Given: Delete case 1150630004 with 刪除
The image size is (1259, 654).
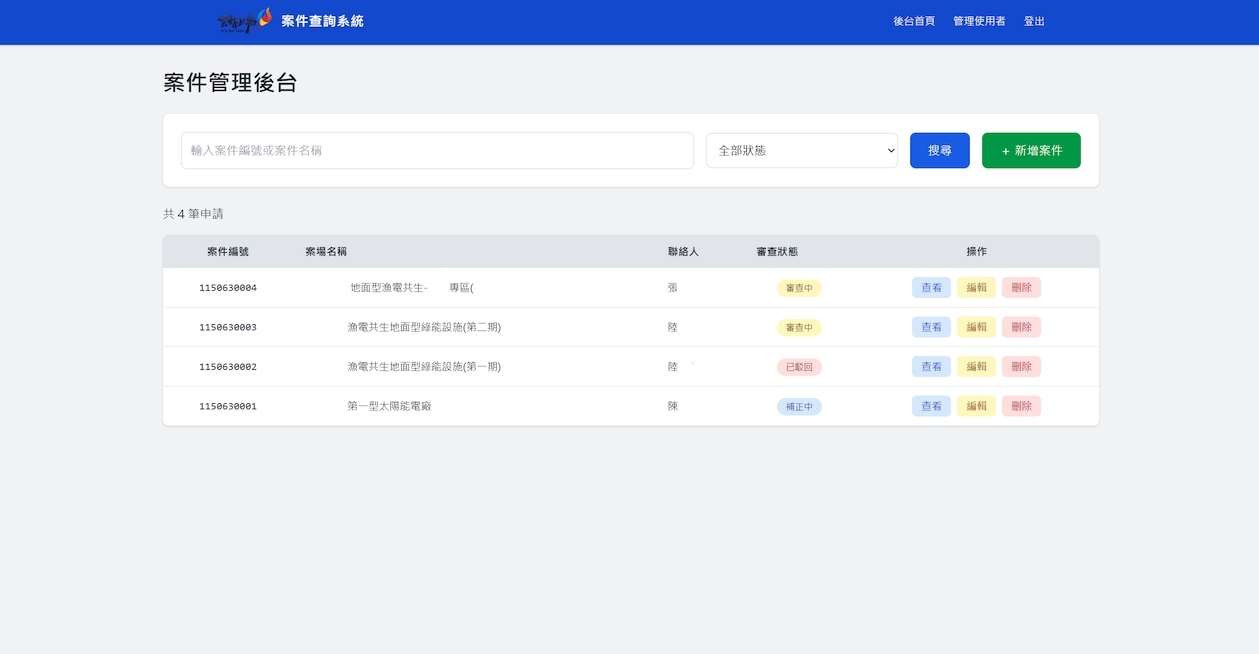Looking at the screenshot, I should coord(1021,287).
